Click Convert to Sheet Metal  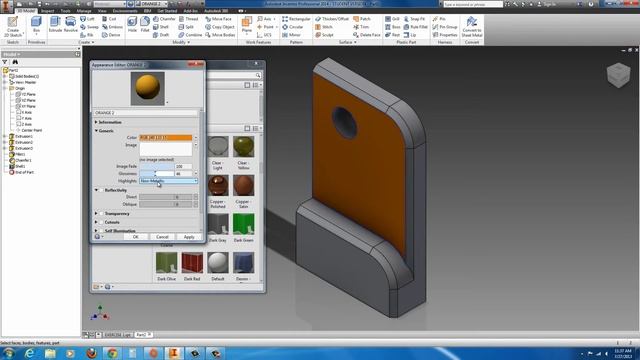(472, 27)
